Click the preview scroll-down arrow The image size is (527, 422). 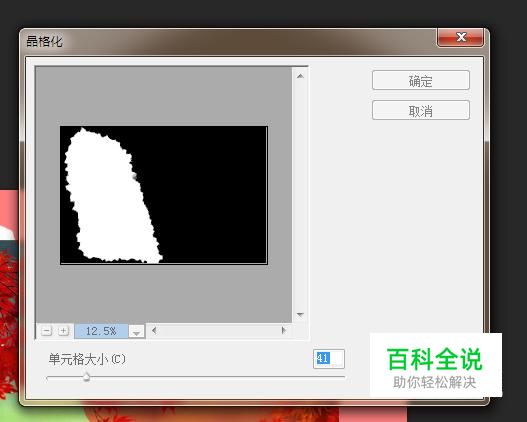point(300,314)
